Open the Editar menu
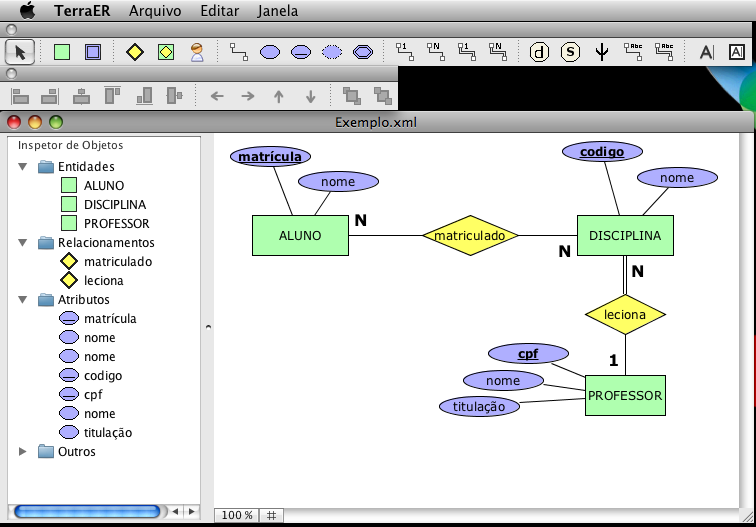 [219, 11]
